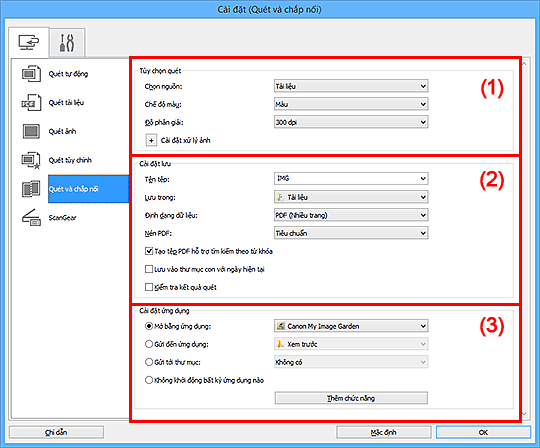This screenshot has height=448, width=540.
Task: Open the Chọn nguồn dropdown
Action: point(351,86)
